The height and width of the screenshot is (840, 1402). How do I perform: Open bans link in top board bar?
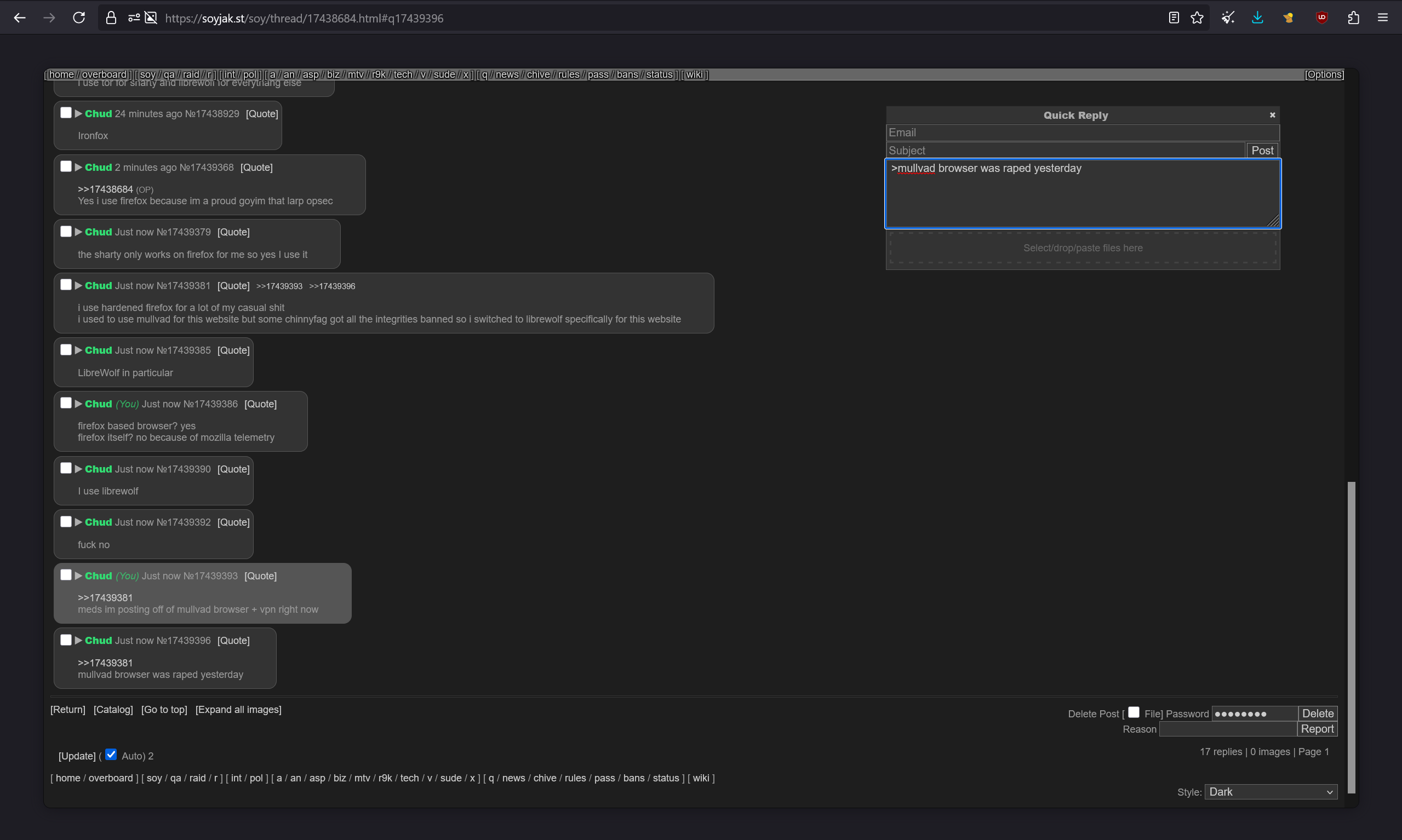pyautogui.click(x=627, y=74)
